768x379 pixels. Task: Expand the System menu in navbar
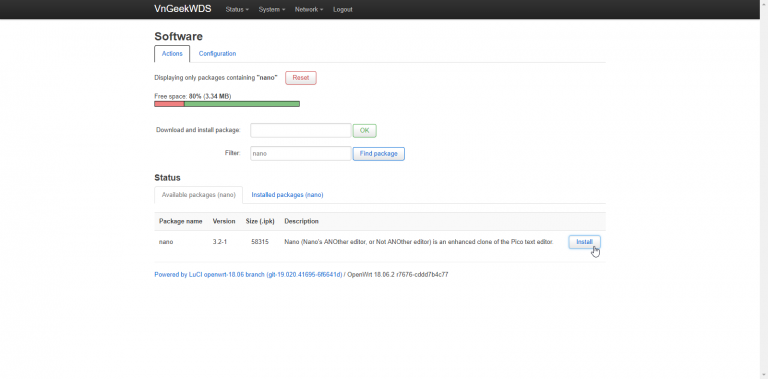click(x=272, y=9)
